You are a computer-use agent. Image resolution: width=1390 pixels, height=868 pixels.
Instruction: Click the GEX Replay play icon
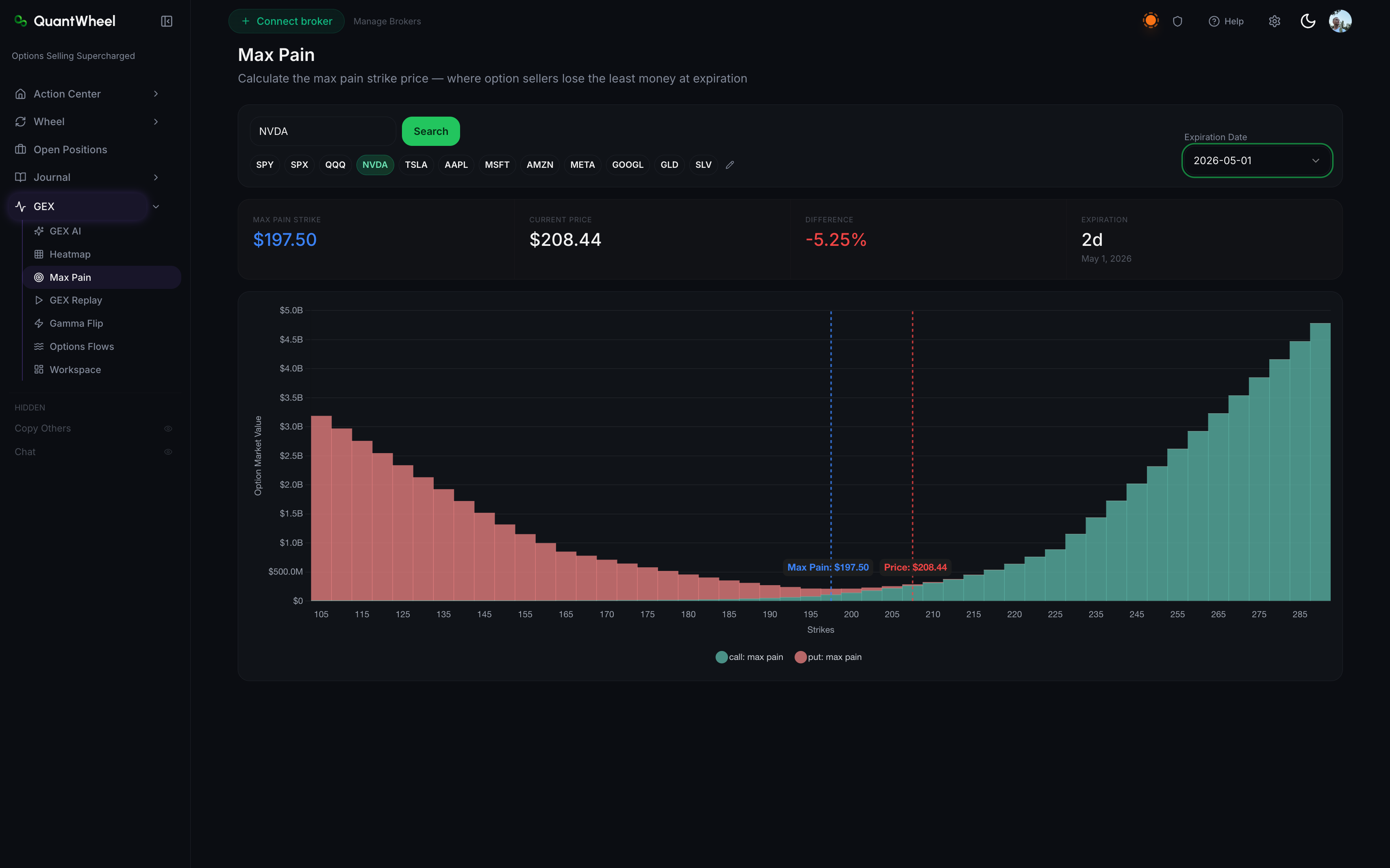(x=39, y=300)
